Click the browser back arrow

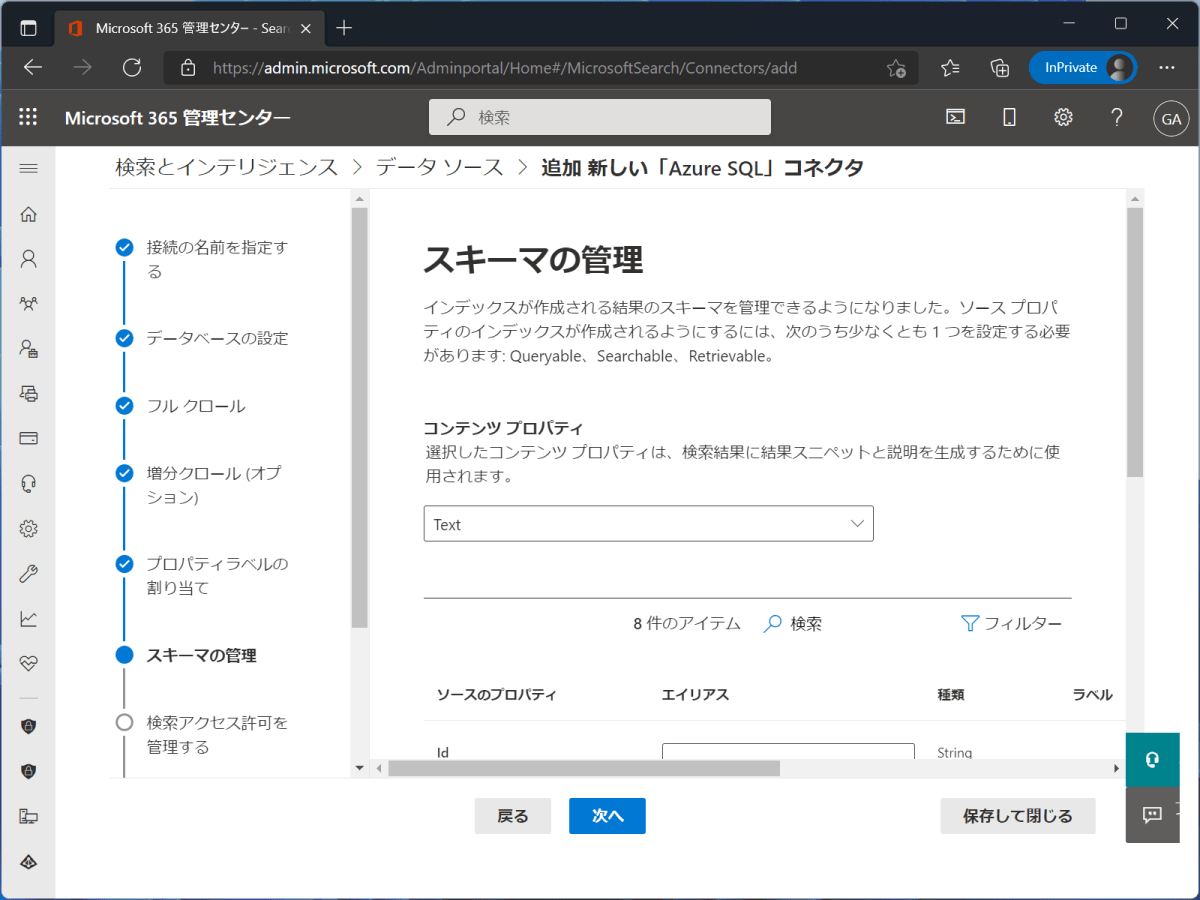pos(33,67)
